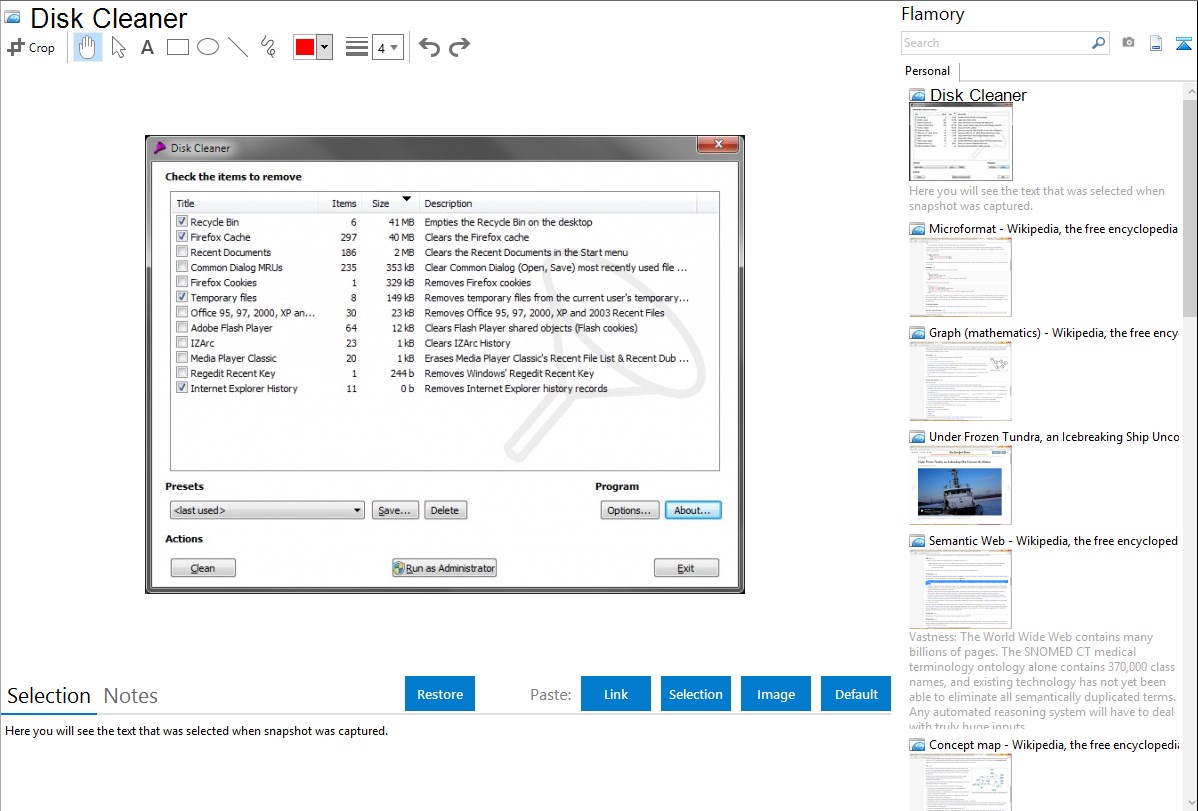Paste as Selection
The height and width of the screenshot is (811, 1198).
point(695,694)
